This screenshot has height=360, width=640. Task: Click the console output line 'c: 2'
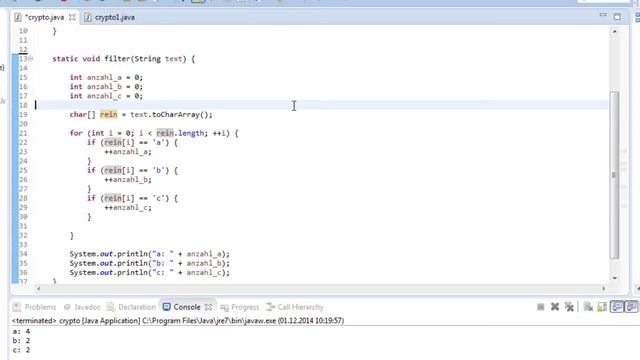21,350
